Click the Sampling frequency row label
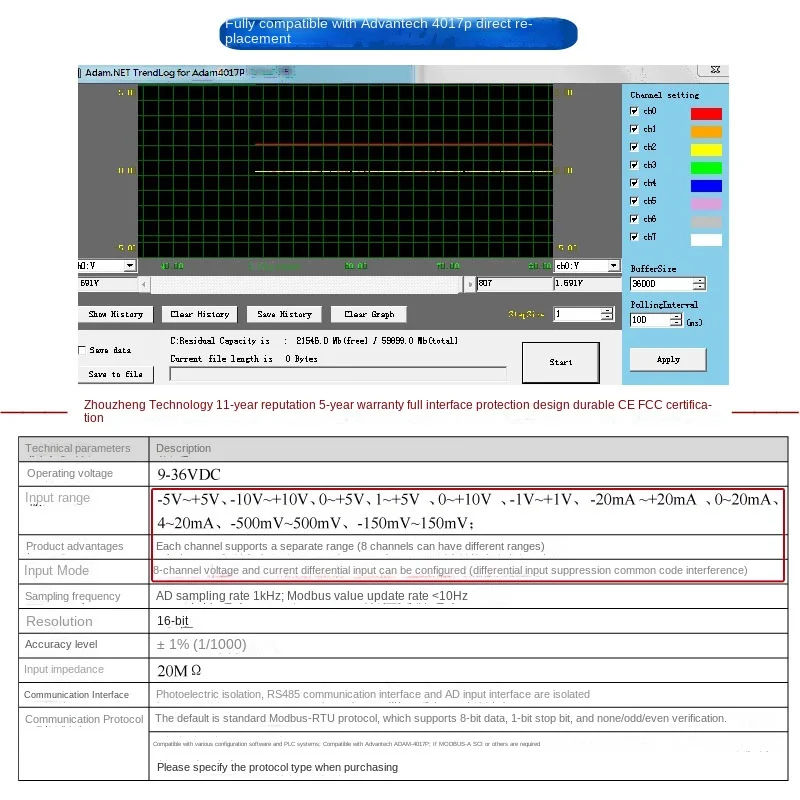This screenshot has height=800, width=800. pos(72,596)
